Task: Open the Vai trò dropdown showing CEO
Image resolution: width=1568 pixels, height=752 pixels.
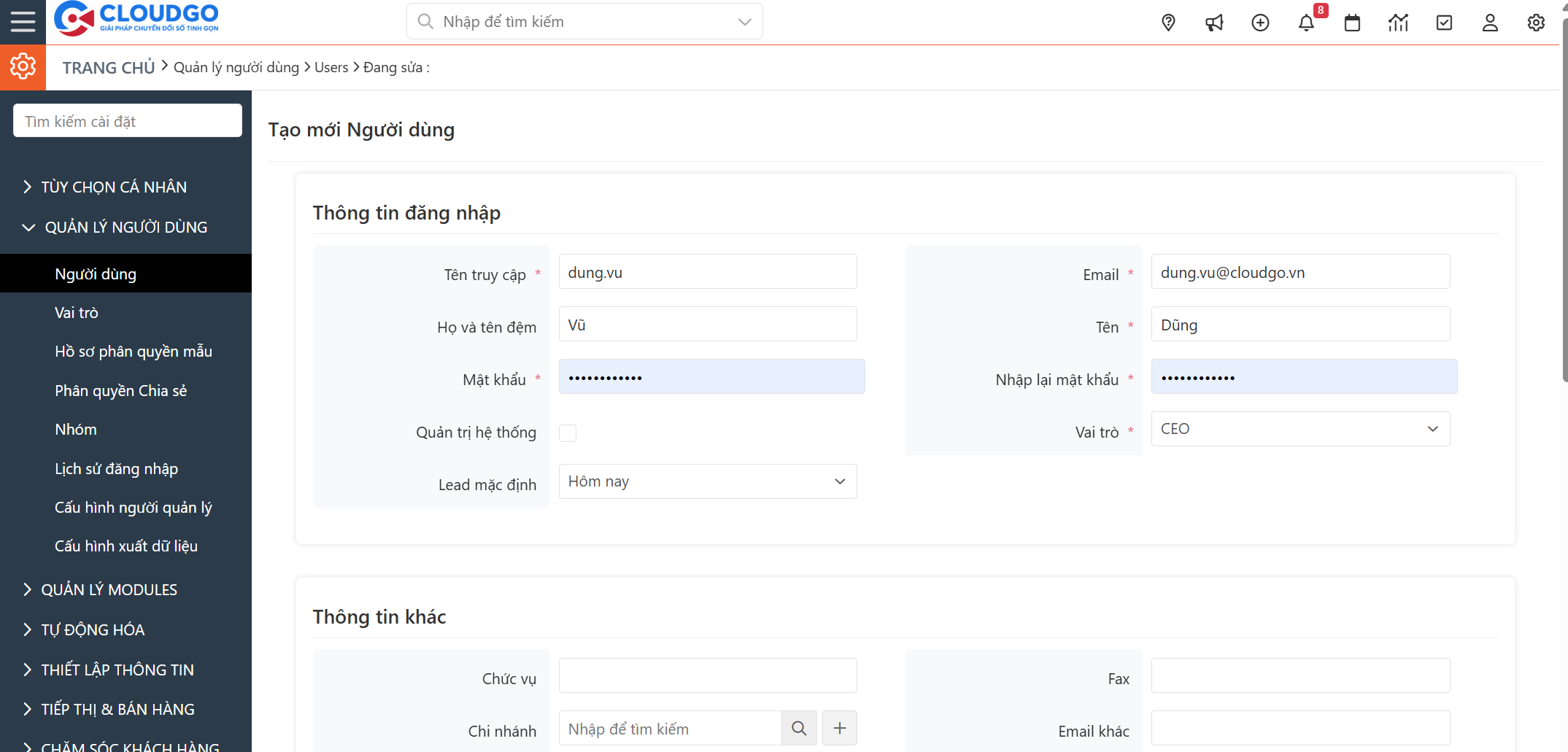Action: click(1300, 429)
